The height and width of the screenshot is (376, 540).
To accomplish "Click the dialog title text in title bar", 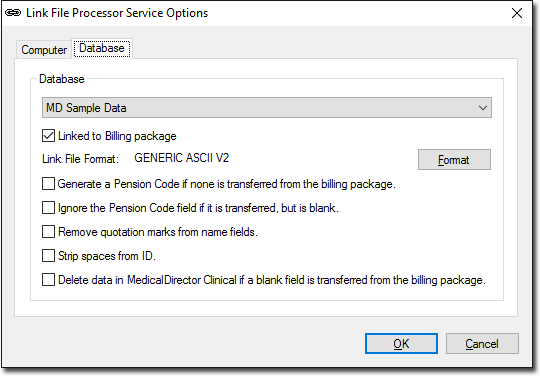I will (x=117, y=13).
